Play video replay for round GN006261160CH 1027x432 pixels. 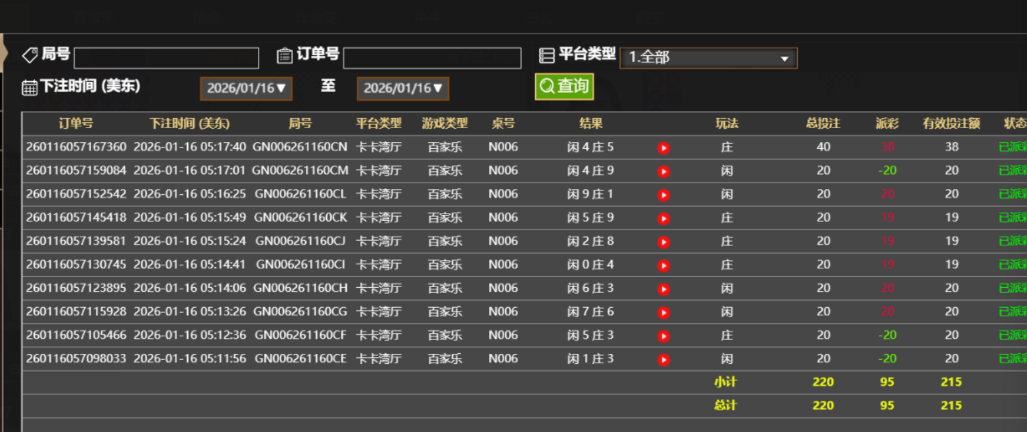[663, 288]
